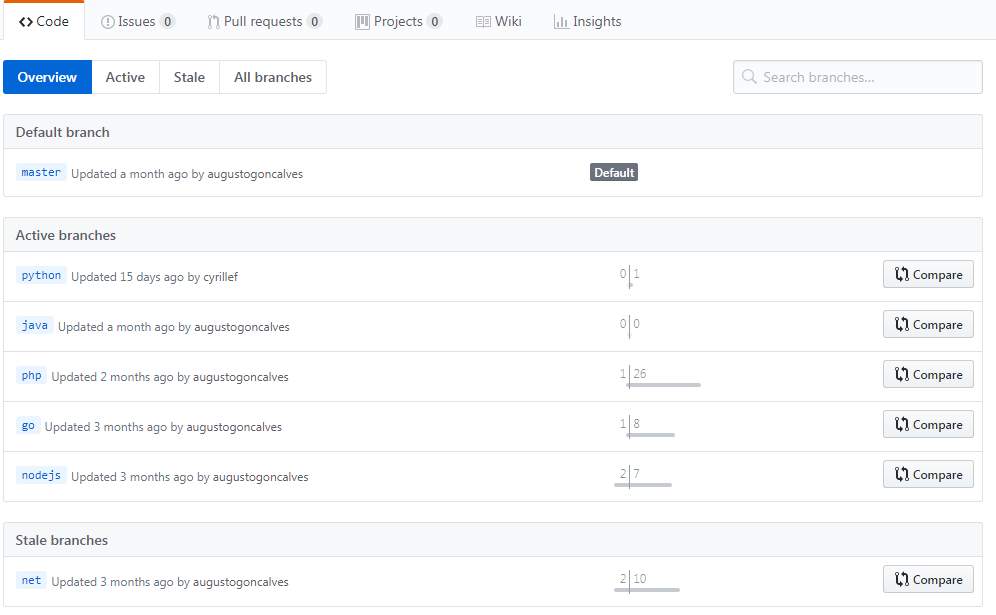The height and width of the screenshot is (615, 996).
Task: Open the Code tab
Action: click(x=44, y=21)
